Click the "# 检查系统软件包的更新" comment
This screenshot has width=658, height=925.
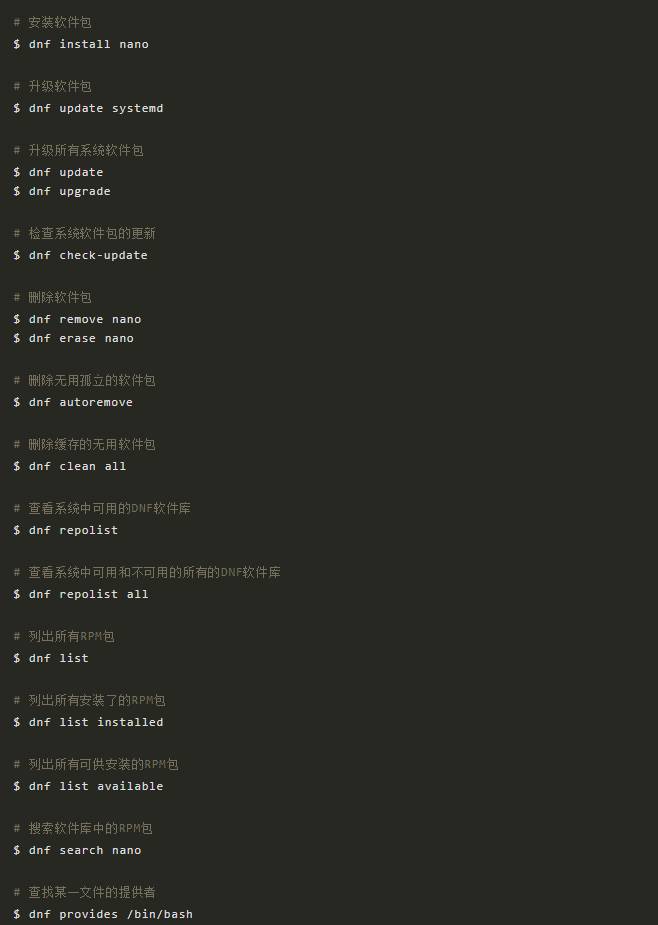coord(84,233)
